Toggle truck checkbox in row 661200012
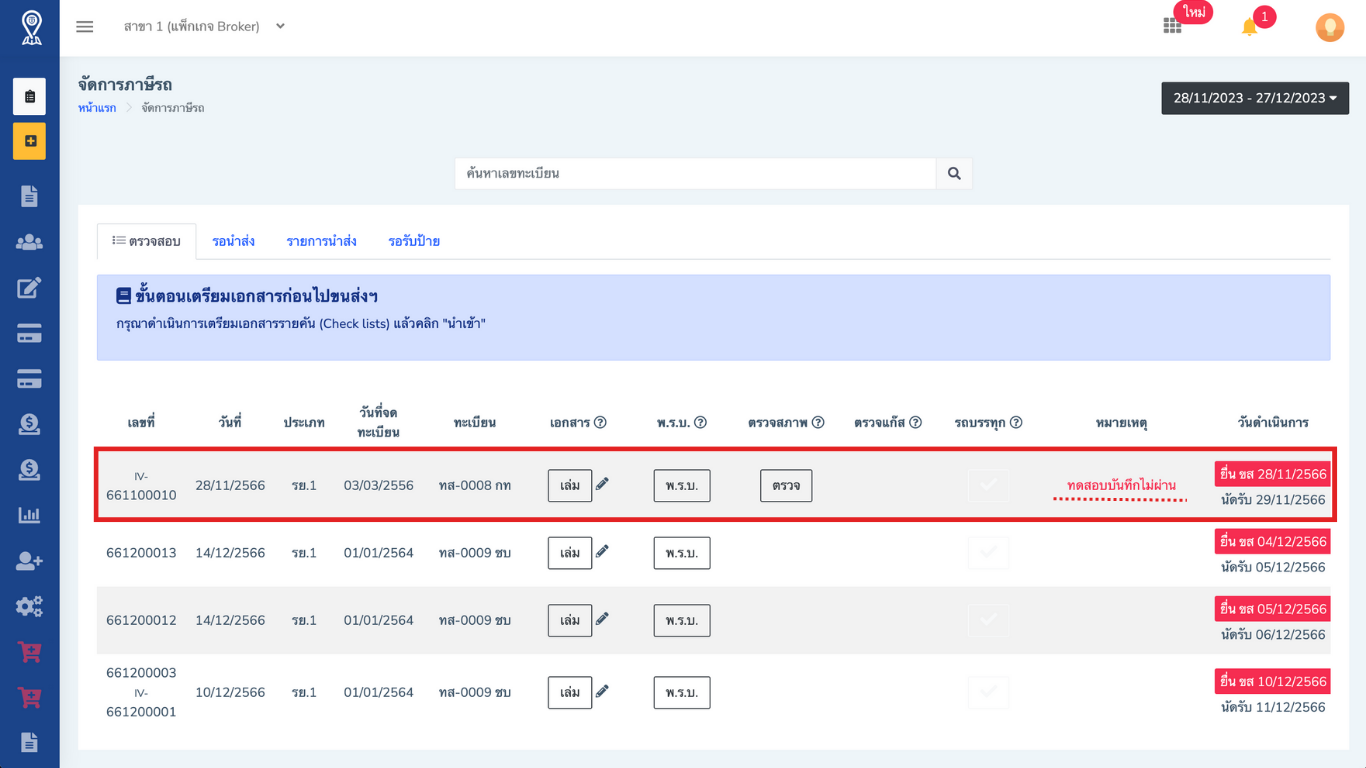1366x768 pixels. 989,620
